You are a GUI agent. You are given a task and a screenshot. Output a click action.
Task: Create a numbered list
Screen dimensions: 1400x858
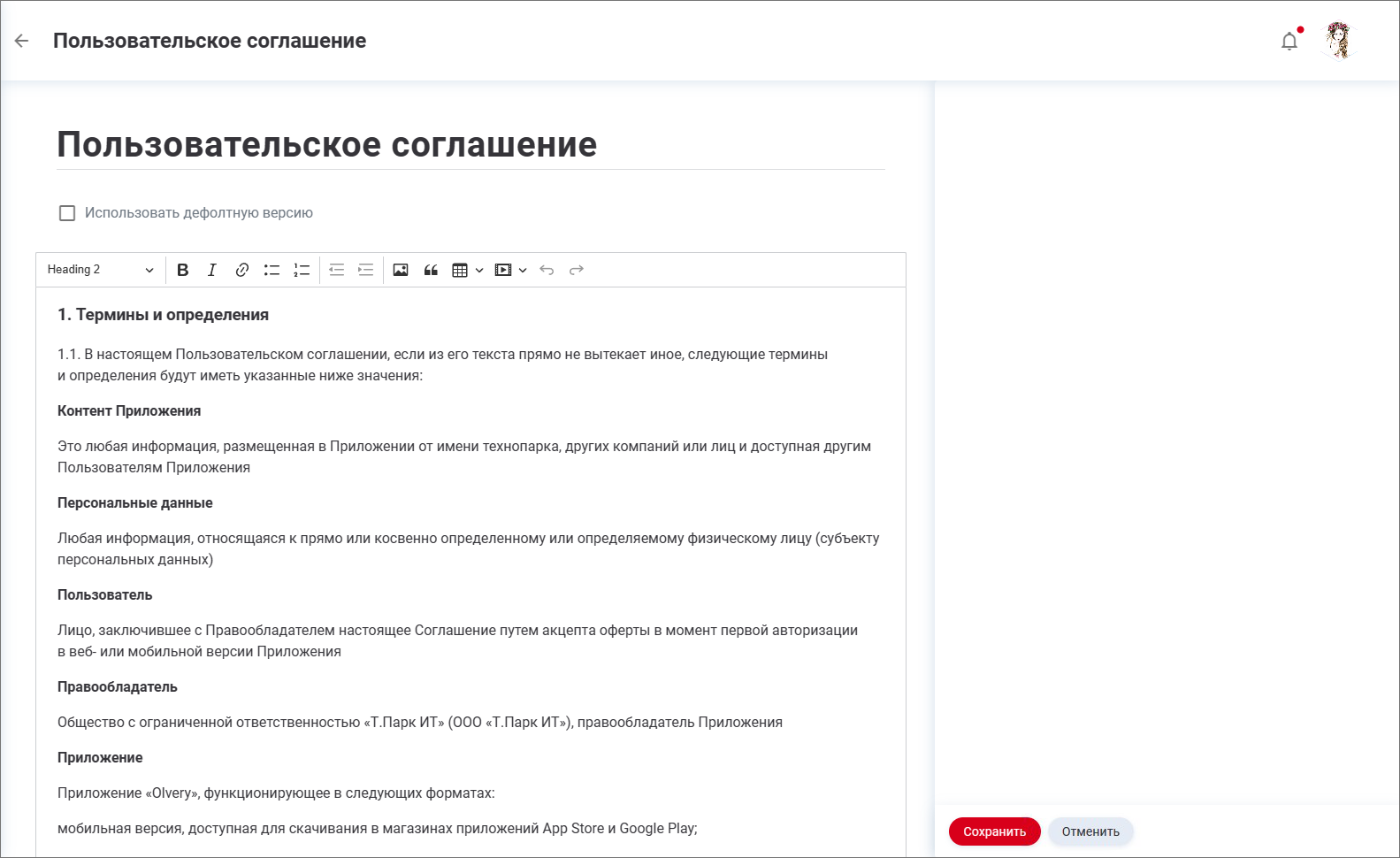click(x=302, y=270)
